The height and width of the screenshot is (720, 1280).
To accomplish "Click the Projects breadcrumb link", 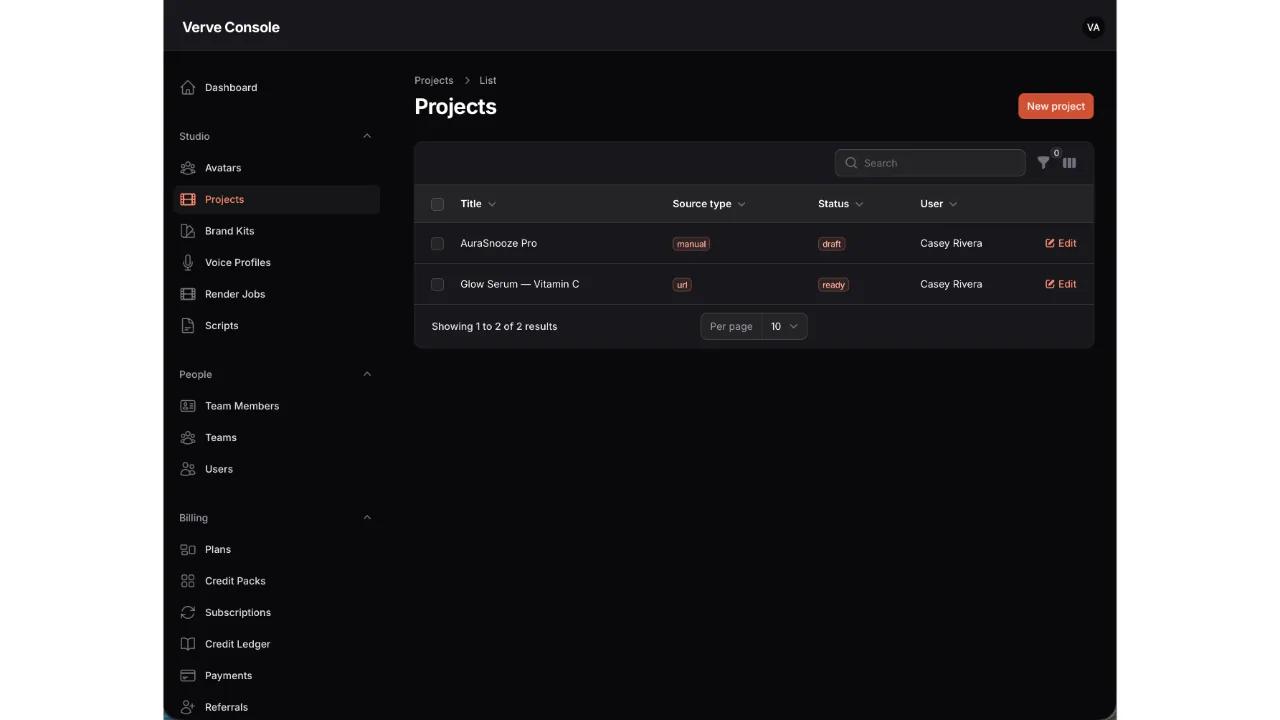I will click(434, 80).
